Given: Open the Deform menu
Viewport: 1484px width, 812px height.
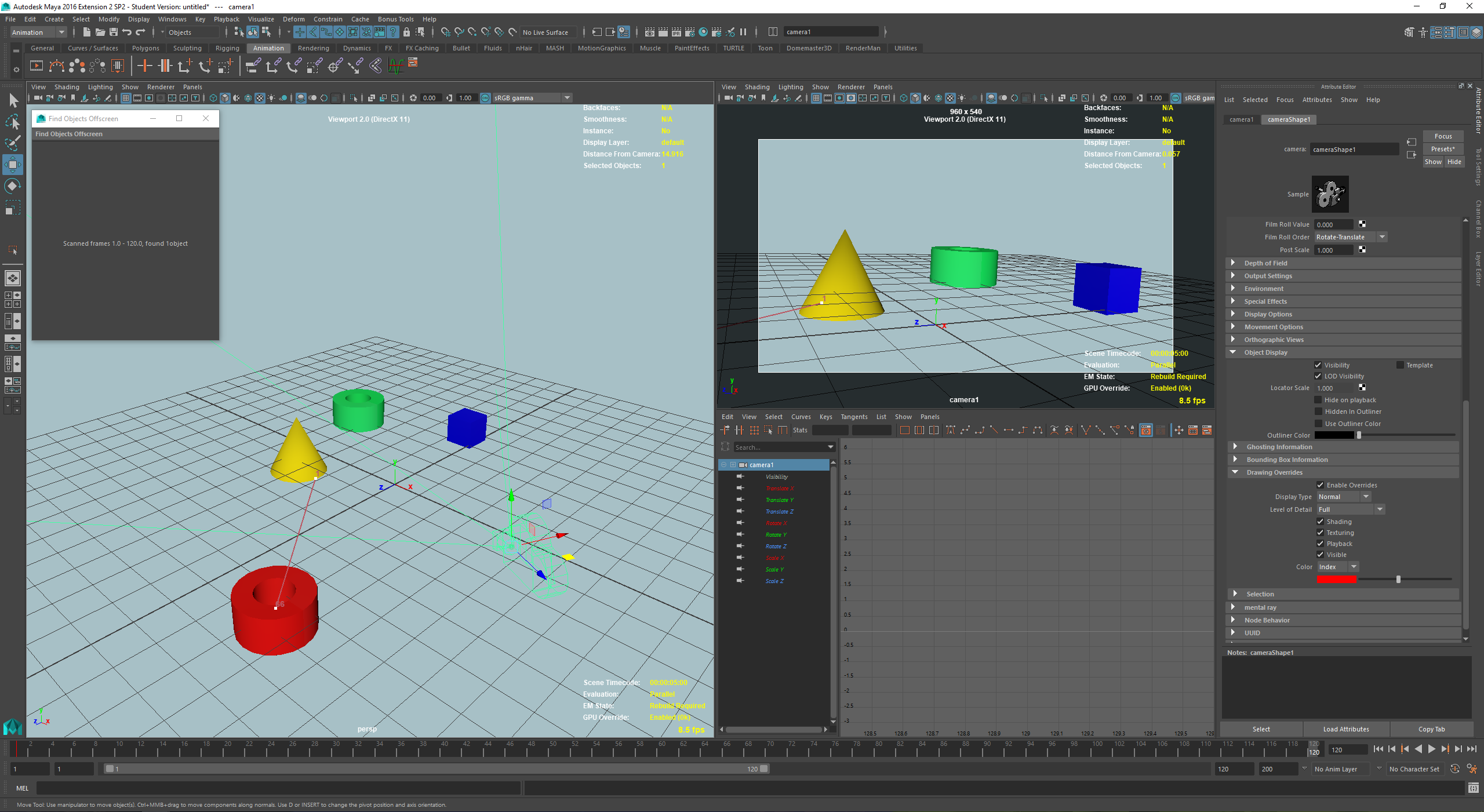Looking at the screenshot, I should click(293, 19).
